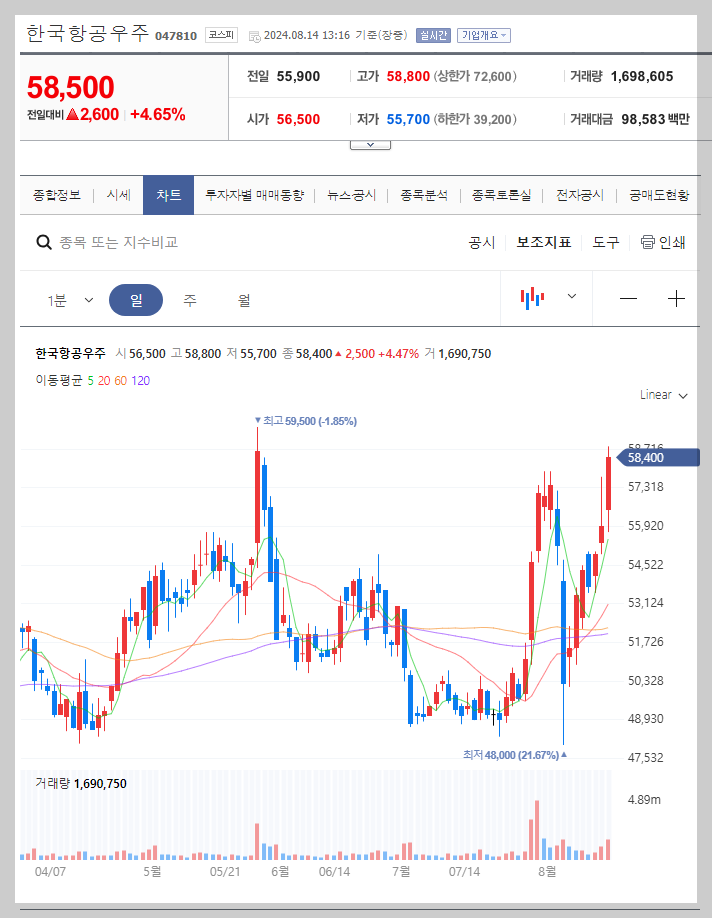Toggle the 60-day moving average
This screenshot has height=918, width=712.
[121, 381]
